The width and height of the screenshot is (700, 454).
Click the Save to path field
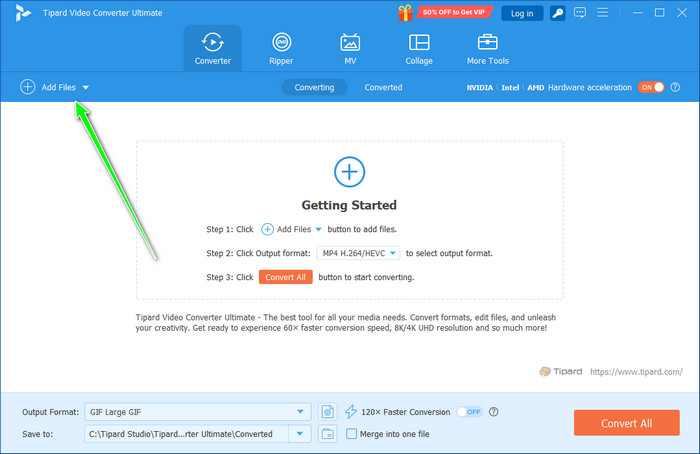click(186, 433)
